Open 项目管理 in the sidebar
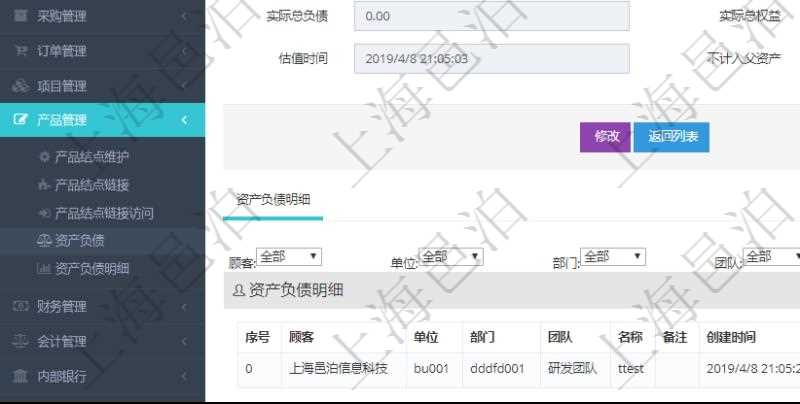The height and width of the screenshot is (404, 800). (102, 86)
